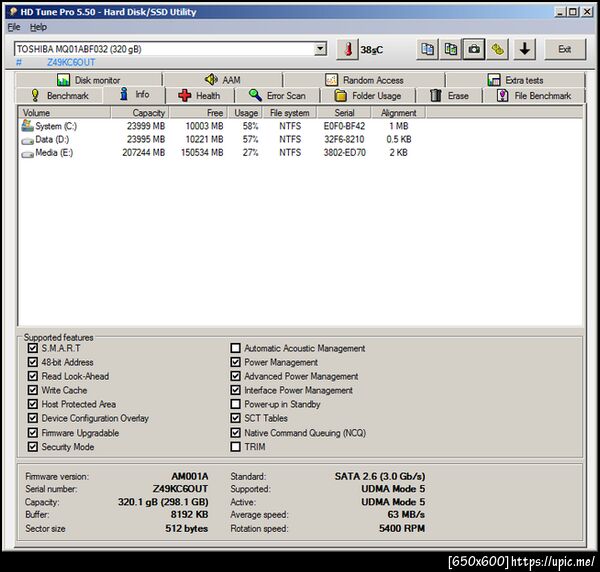
Task: Toggle the Power Management checkbox
Action: pos(235,362)
